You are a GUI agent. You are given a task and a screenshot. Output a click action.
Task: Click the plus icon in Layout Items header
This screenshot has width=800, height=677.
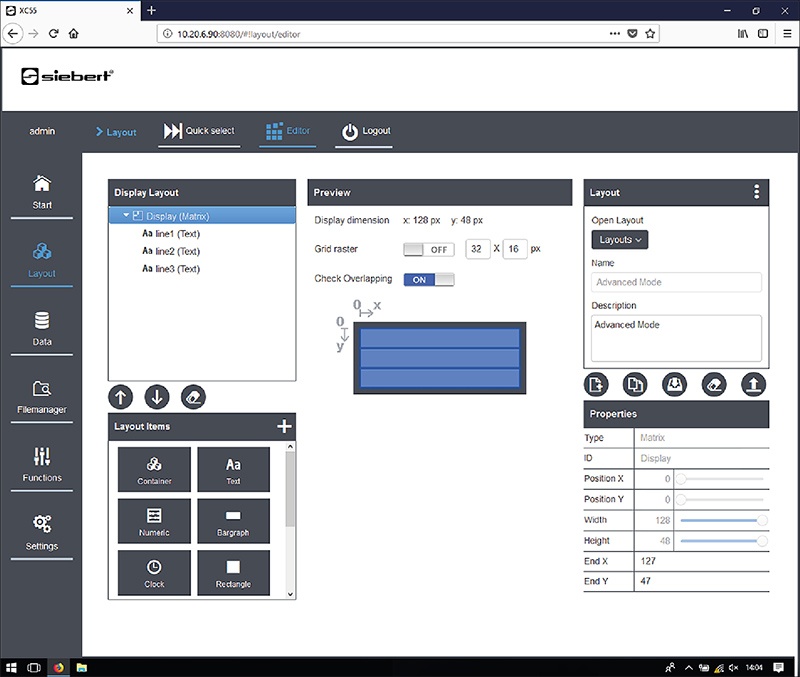tap(285, 427)
